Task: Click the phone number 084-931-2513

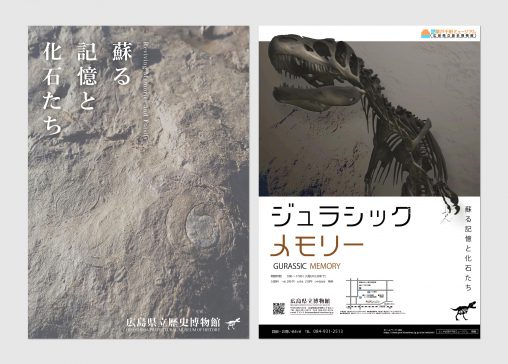Action: (x=328, y=331)
